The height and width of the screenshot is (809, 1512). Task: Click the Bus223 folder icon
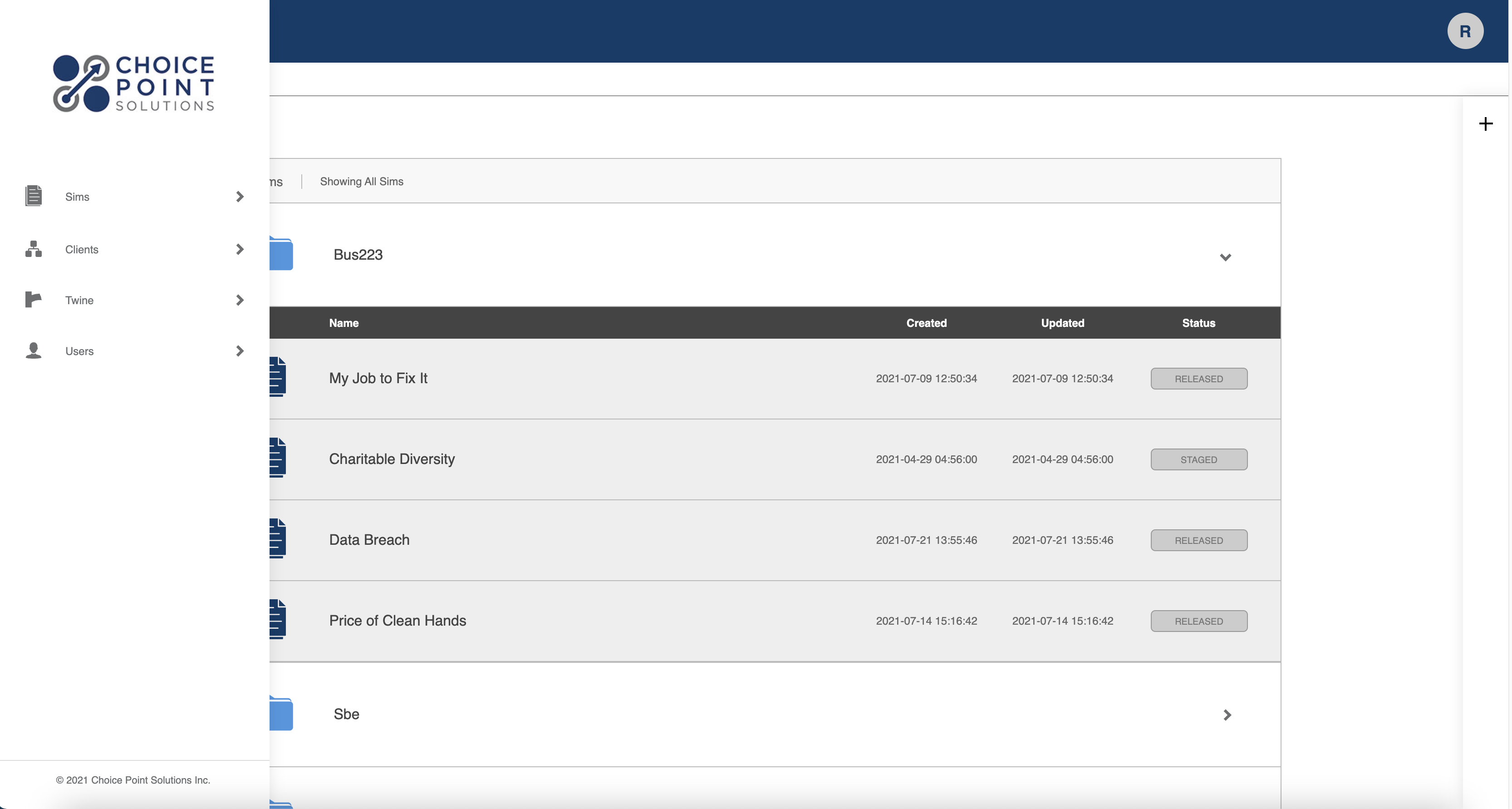pyautogui.click(x=281, y=253)
